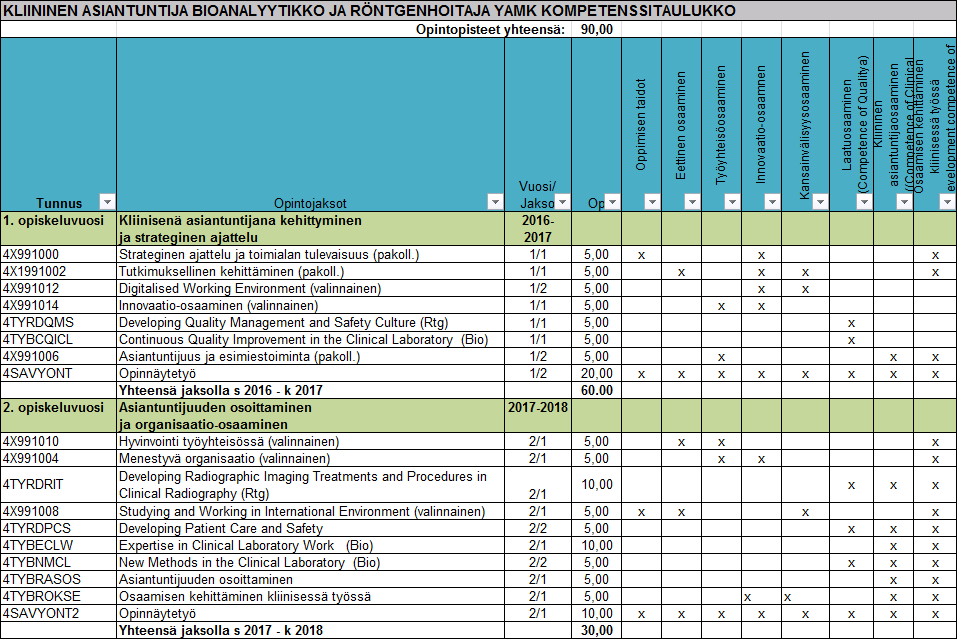Select the Developing Patient Care and Safety cell
The width and height of the screenshot is (957, 639).
310,528
